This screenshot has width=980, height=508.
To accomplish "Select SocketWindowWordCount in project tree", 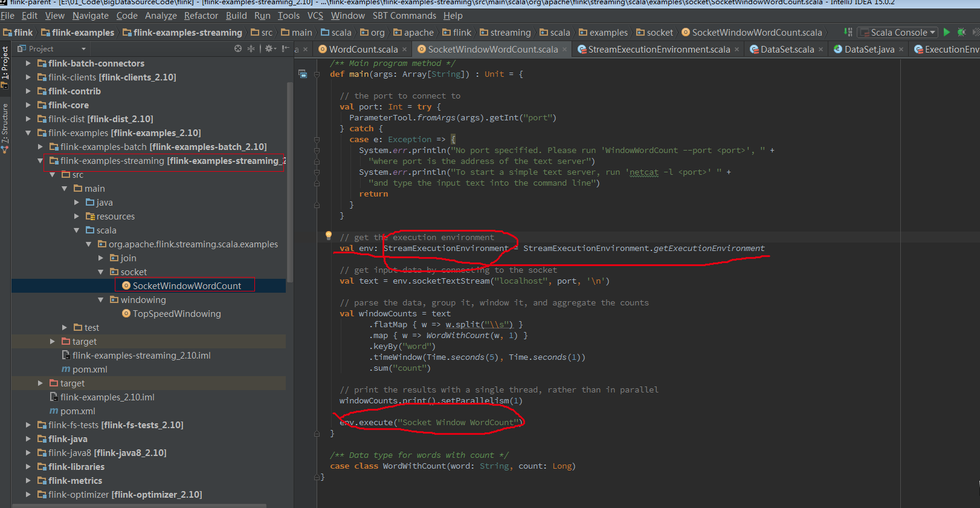I will click(x=181, y=286).
